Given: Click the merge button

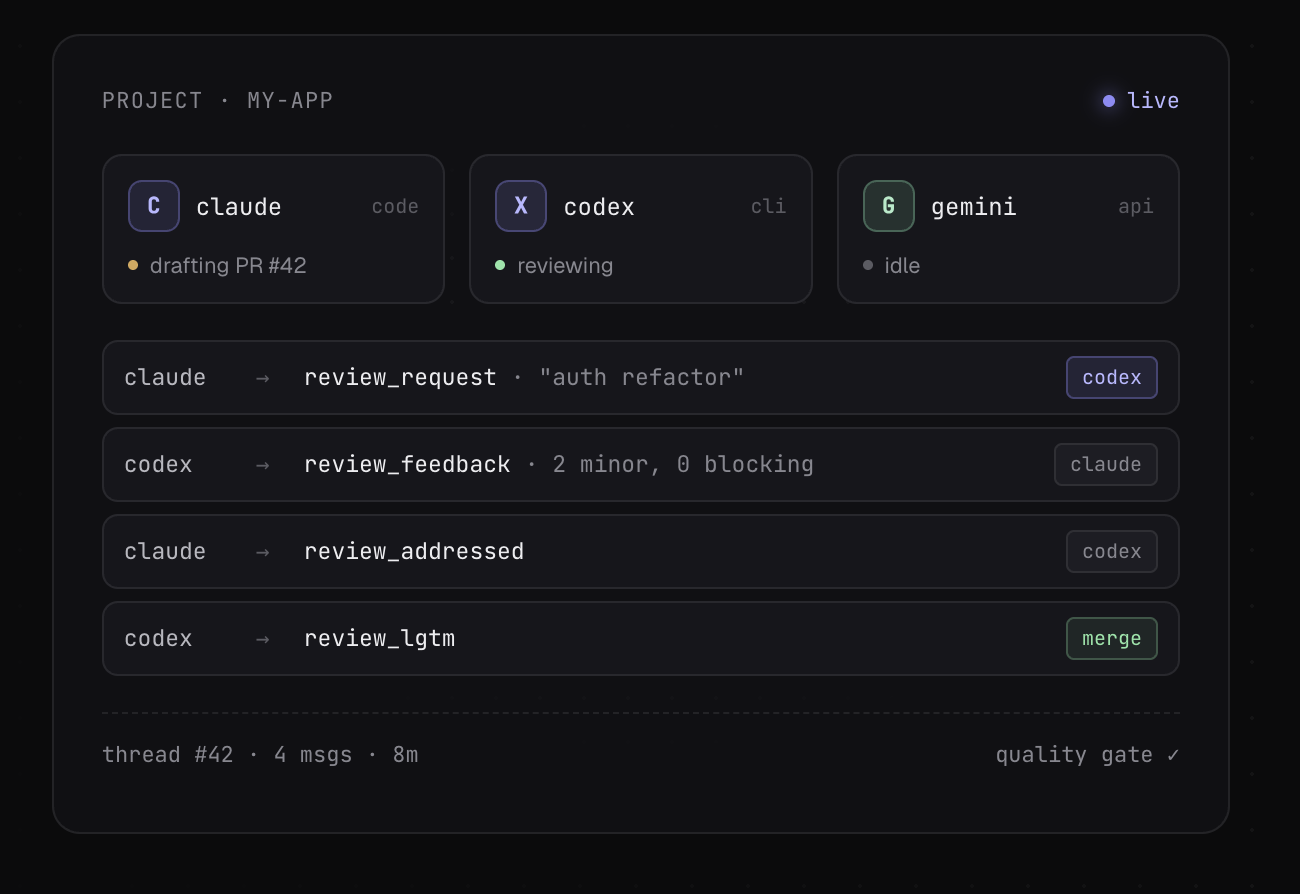Looking at the screenshot, I should click(x=1112, y=639).
